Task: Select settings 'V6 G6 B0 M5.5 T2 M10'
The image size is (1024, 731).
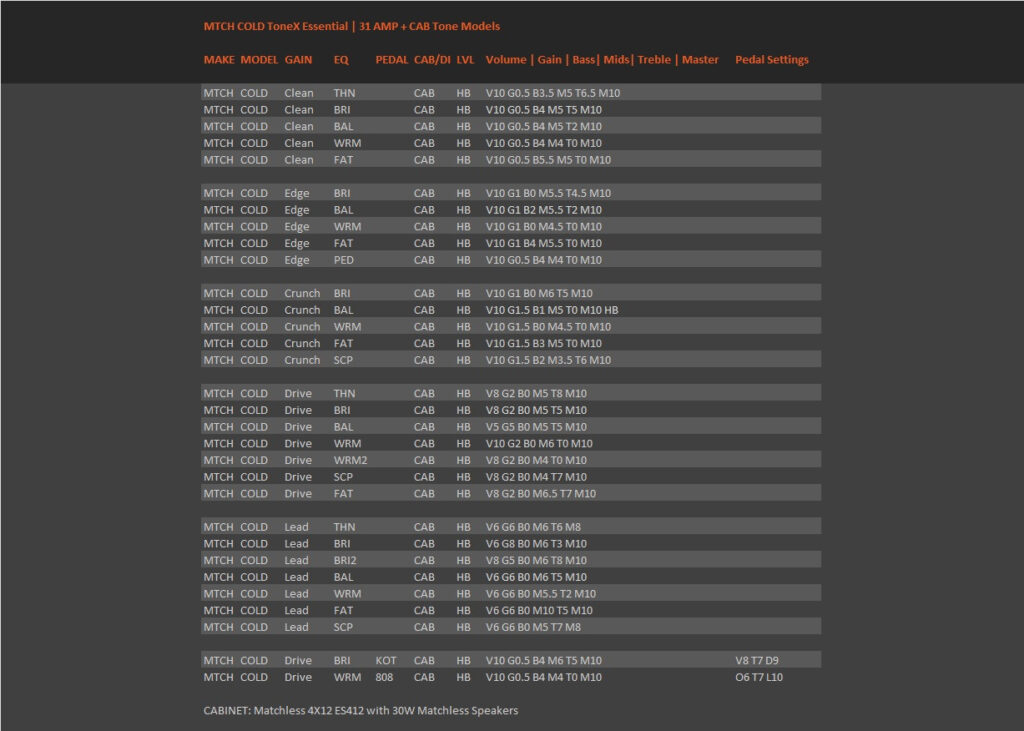Action: (x=541, y=593)
